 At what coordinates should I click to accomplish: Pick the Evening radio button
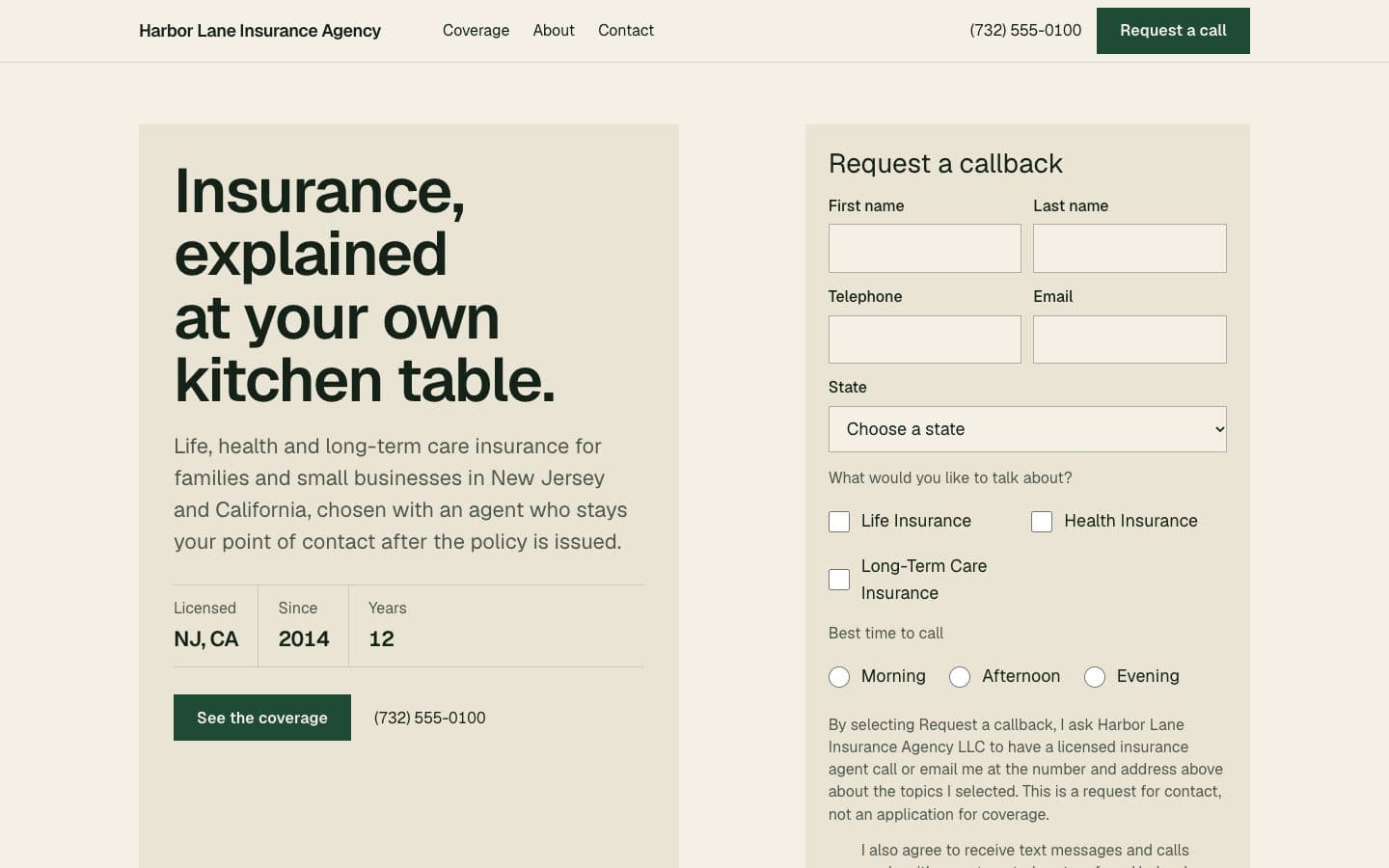[x=1095, y=677]
